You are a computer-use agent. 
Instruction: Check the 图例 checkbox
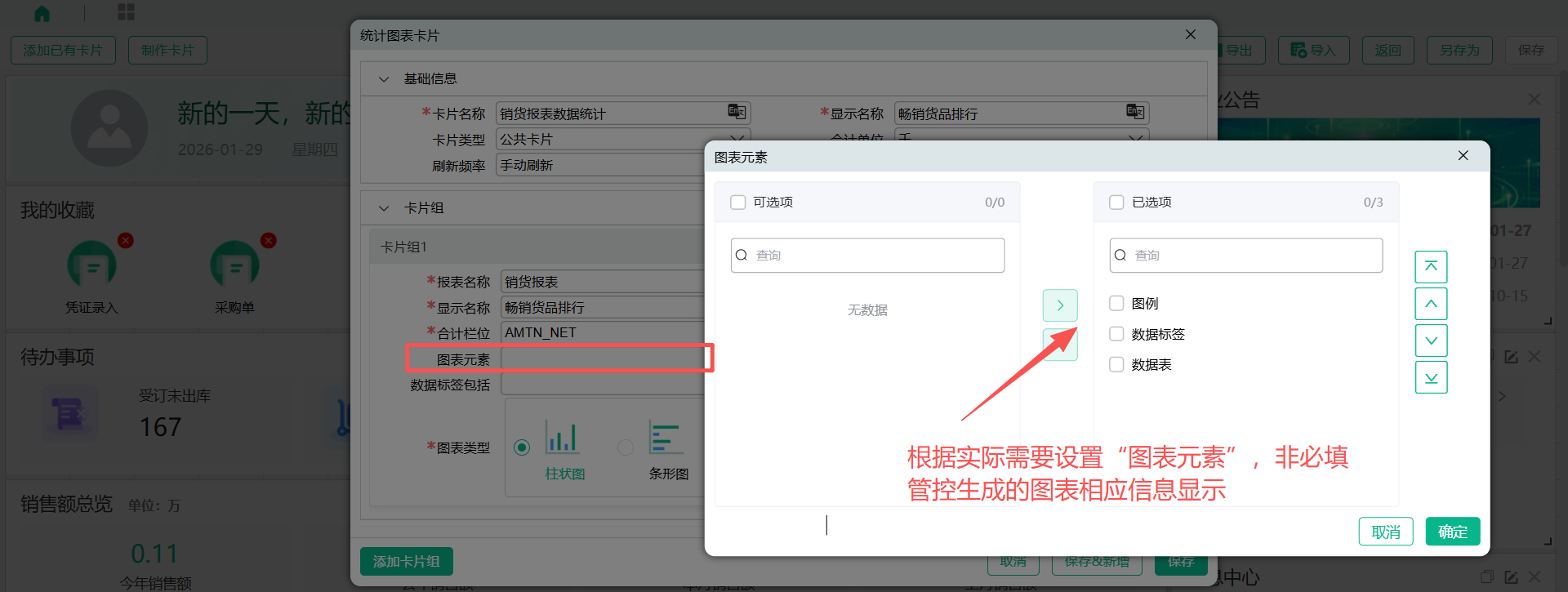click(1116, 304)
